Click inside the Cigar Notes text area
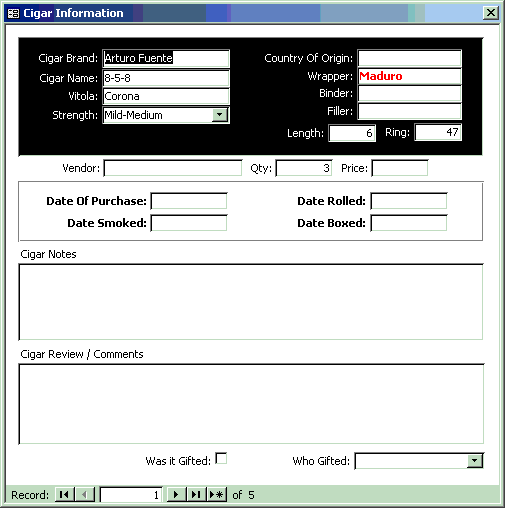The height and width of the screenshot is (511, 506). coord(251,302)
